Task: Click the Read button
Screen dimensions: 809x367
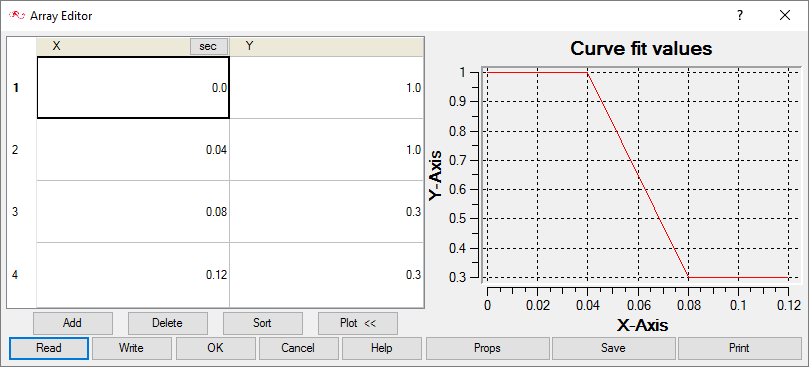Action: tap(49, 348)
